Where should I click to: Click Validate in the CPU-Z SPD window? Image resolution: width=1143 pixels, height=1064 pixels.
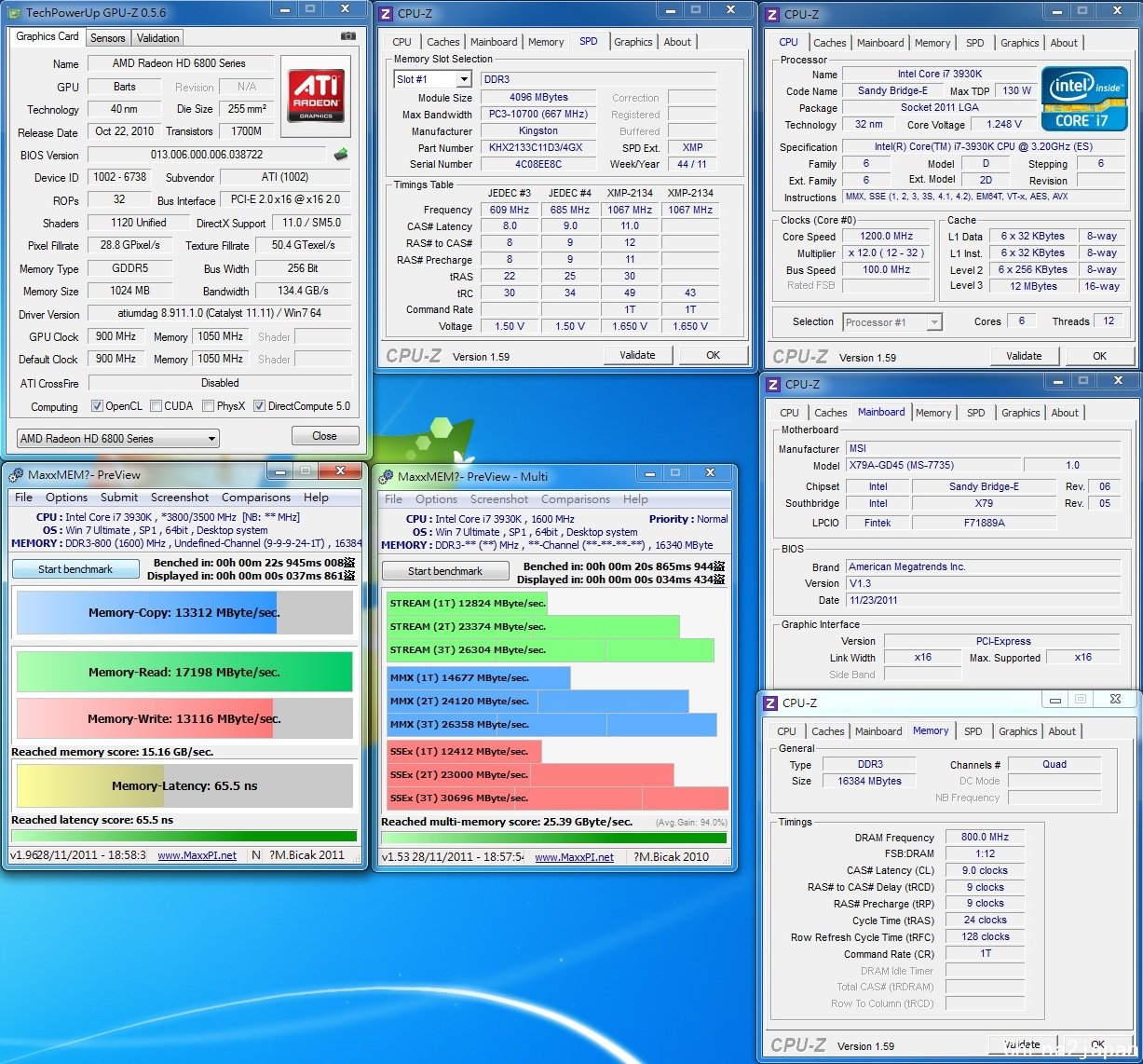pos(637,355)
